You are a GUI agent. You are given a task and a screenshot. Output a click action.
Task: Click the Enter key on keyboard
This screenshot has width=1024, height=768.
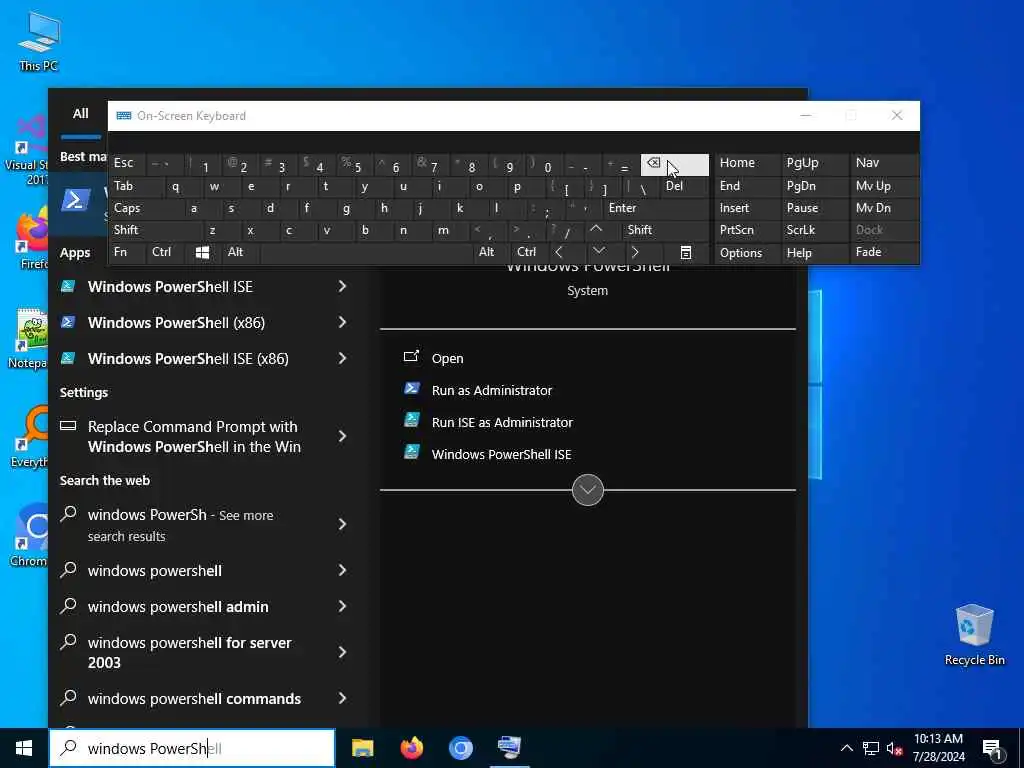655,208
